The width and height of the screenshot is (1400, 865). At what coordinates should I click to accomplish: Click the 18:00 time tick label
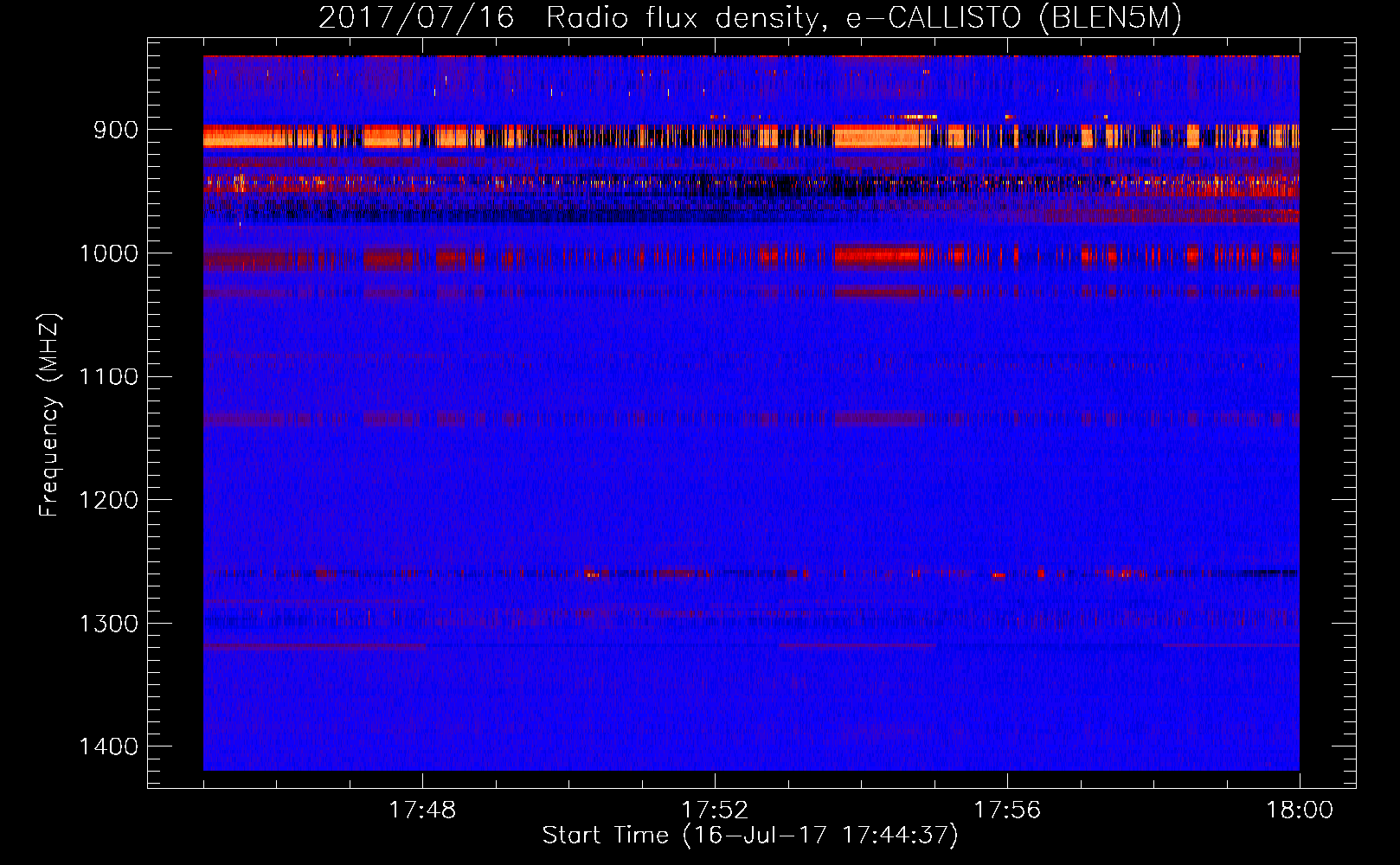click(1300, 811)
